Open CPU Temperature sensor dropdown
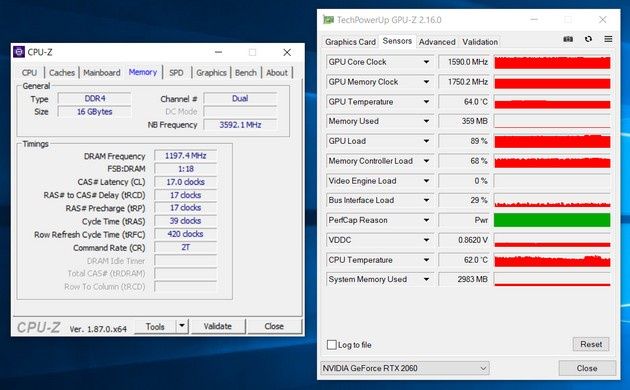This screenshot has width=630, height=390. click(426, 260)
